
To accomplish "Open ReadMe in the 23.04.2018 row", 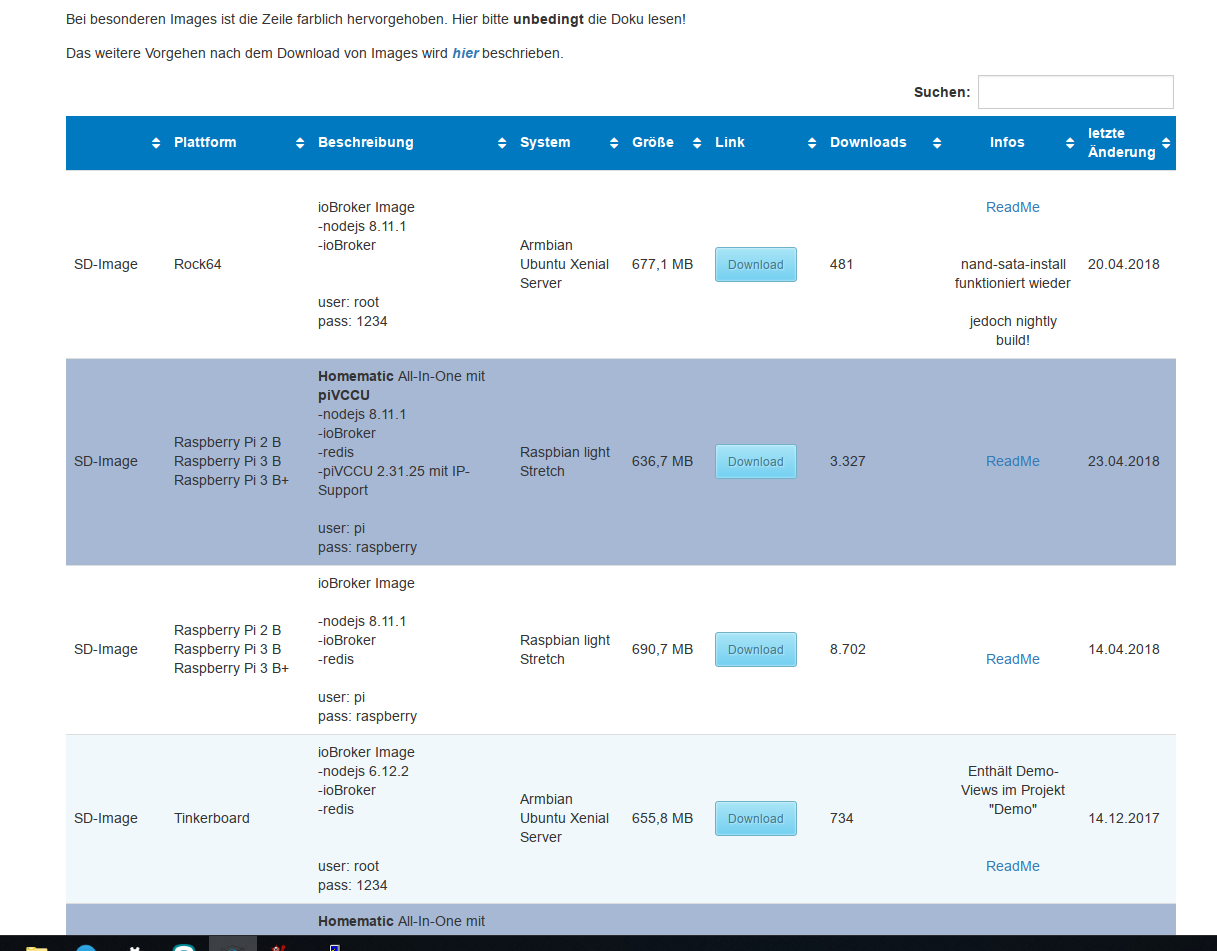I will (x=1013, y=461).
